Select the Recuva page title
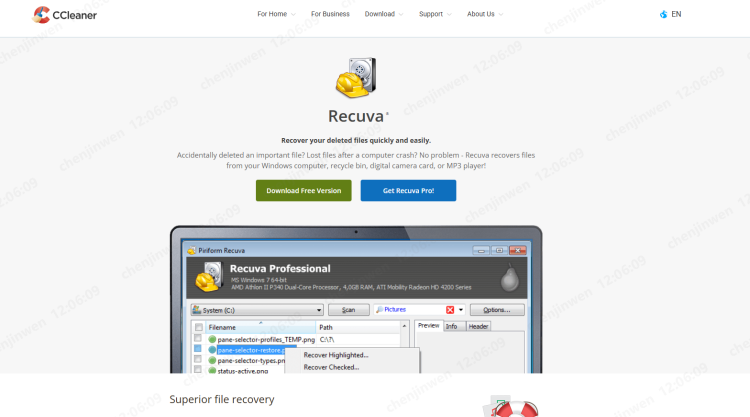This screenshot has height=417, width=750. (356, 116)
